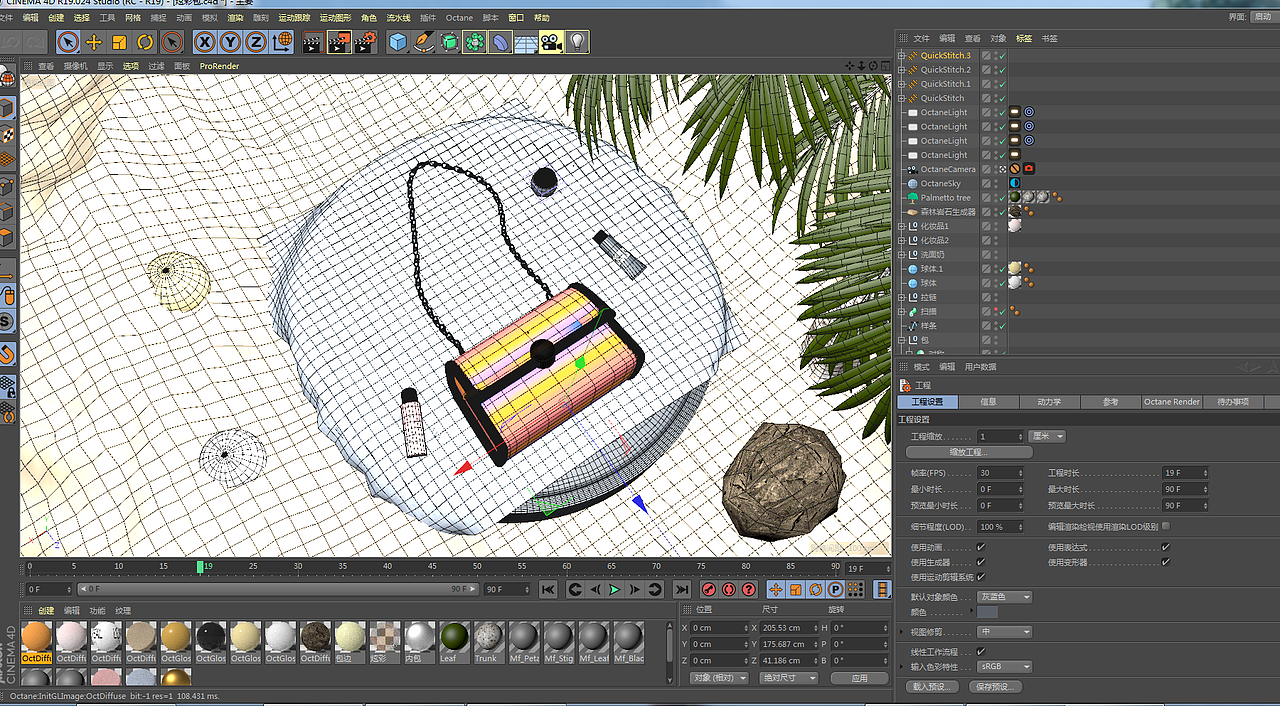This screenshot has height=706, width=1280.
Task: Click the green Subdivision Surface generator icon
Action: point(450,42)
